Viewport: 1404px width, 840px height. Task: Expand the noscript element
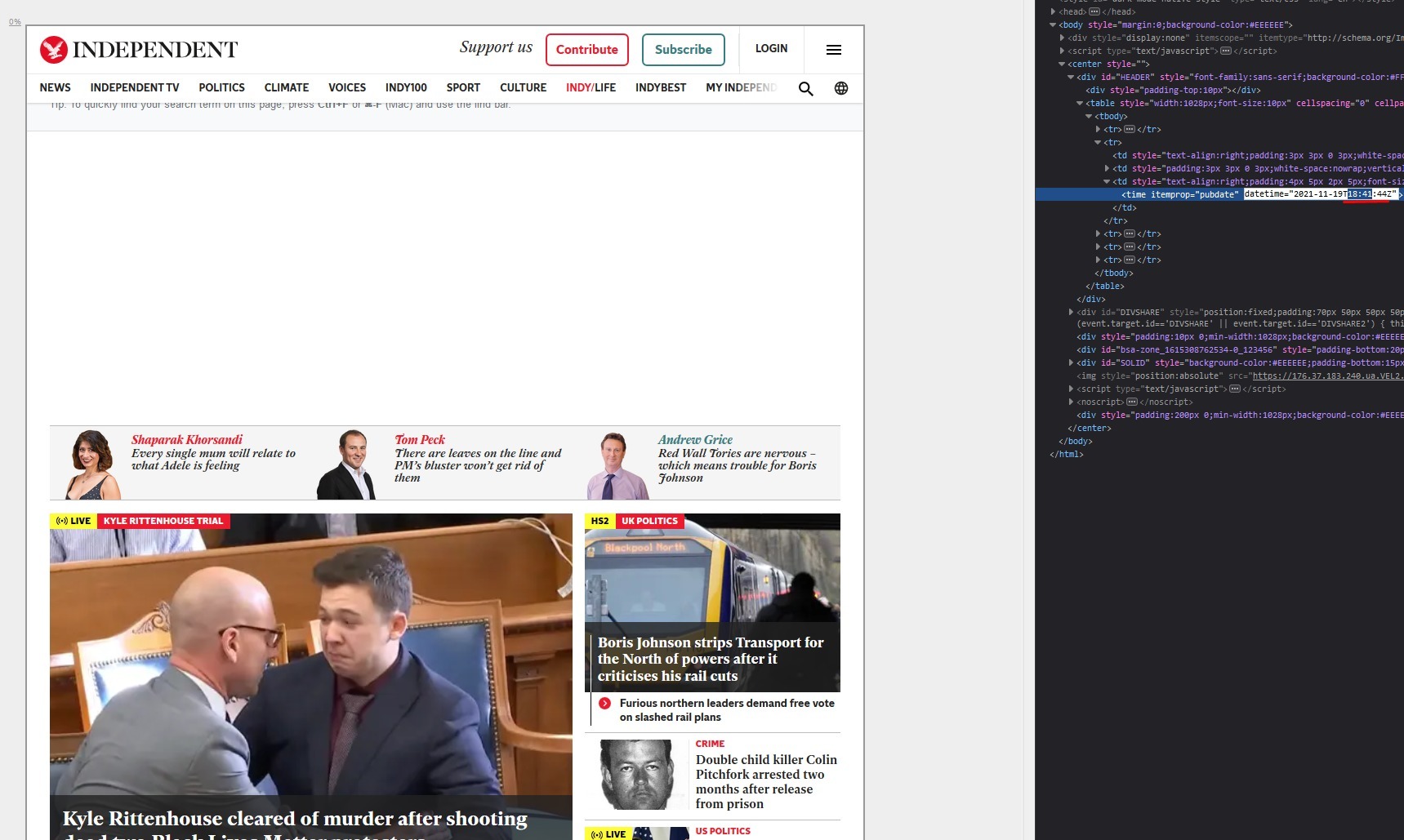click(1072, 402)
